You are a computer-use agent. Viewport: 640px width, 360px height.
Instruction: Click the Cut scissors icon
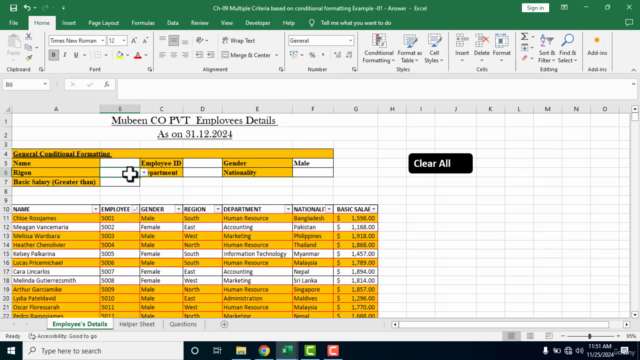(29, 37)
